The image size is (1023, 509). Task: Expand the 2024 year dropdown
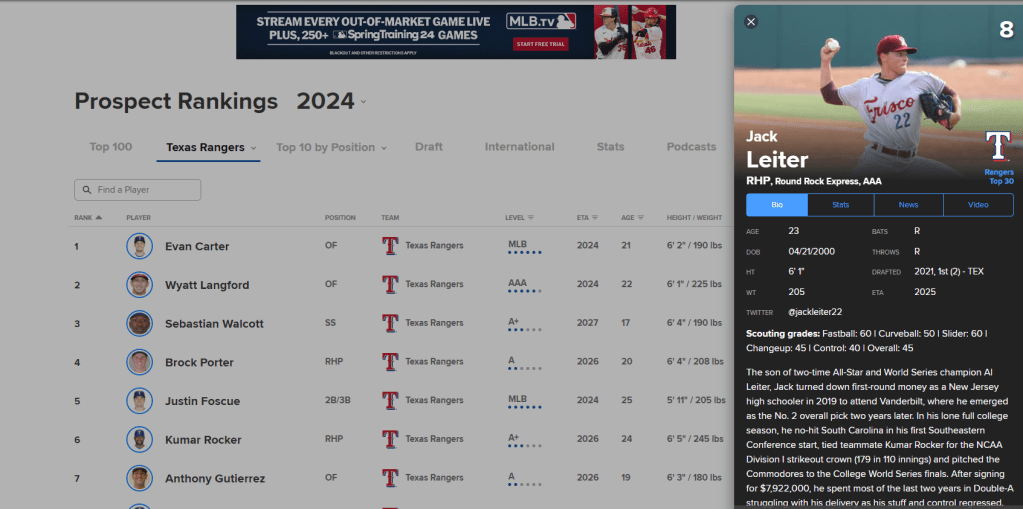tap(363, 102)
